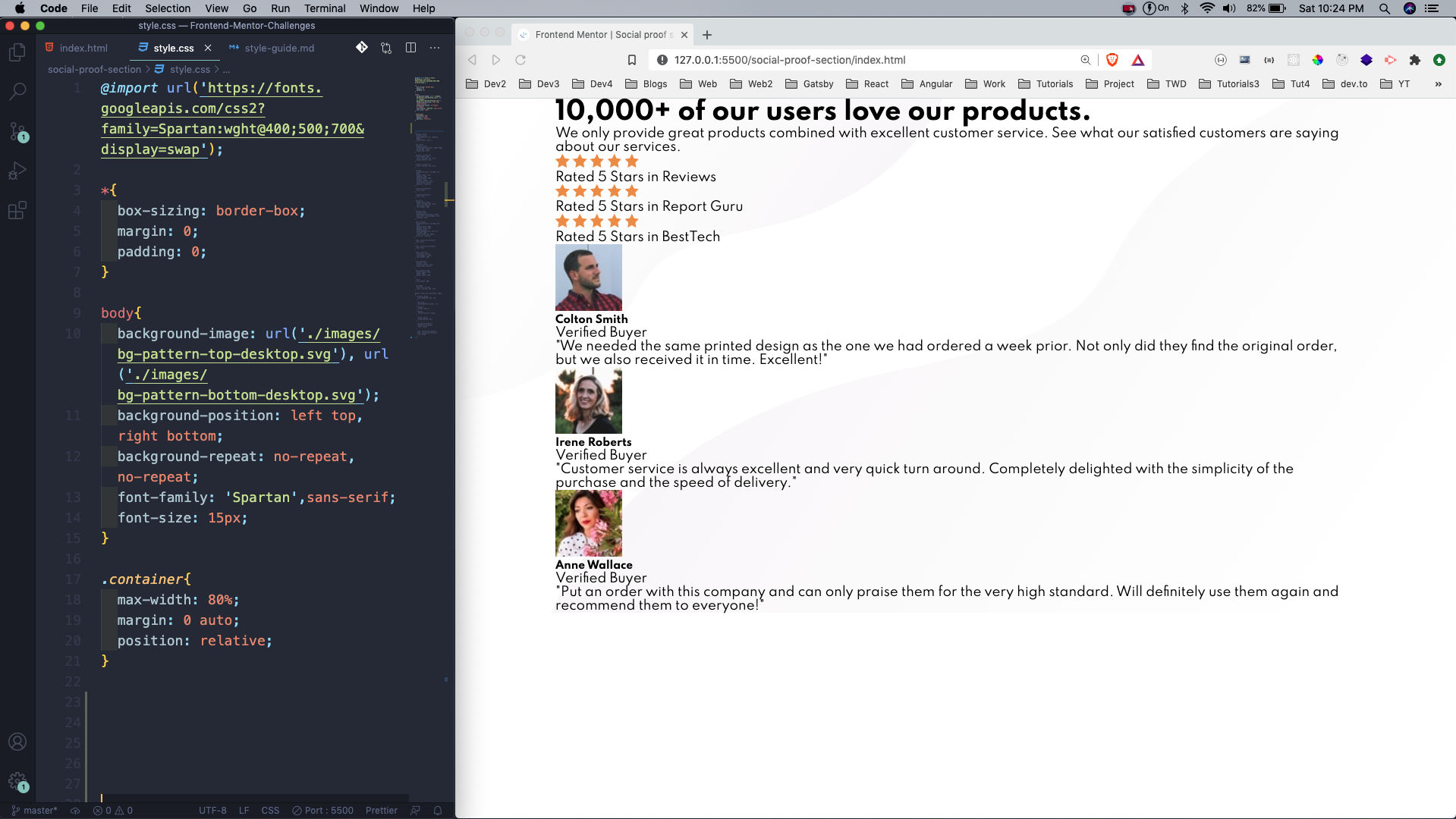The image size is (1456, 819).
Task: Change the LF end of line sequence
Action: [244, 811]
